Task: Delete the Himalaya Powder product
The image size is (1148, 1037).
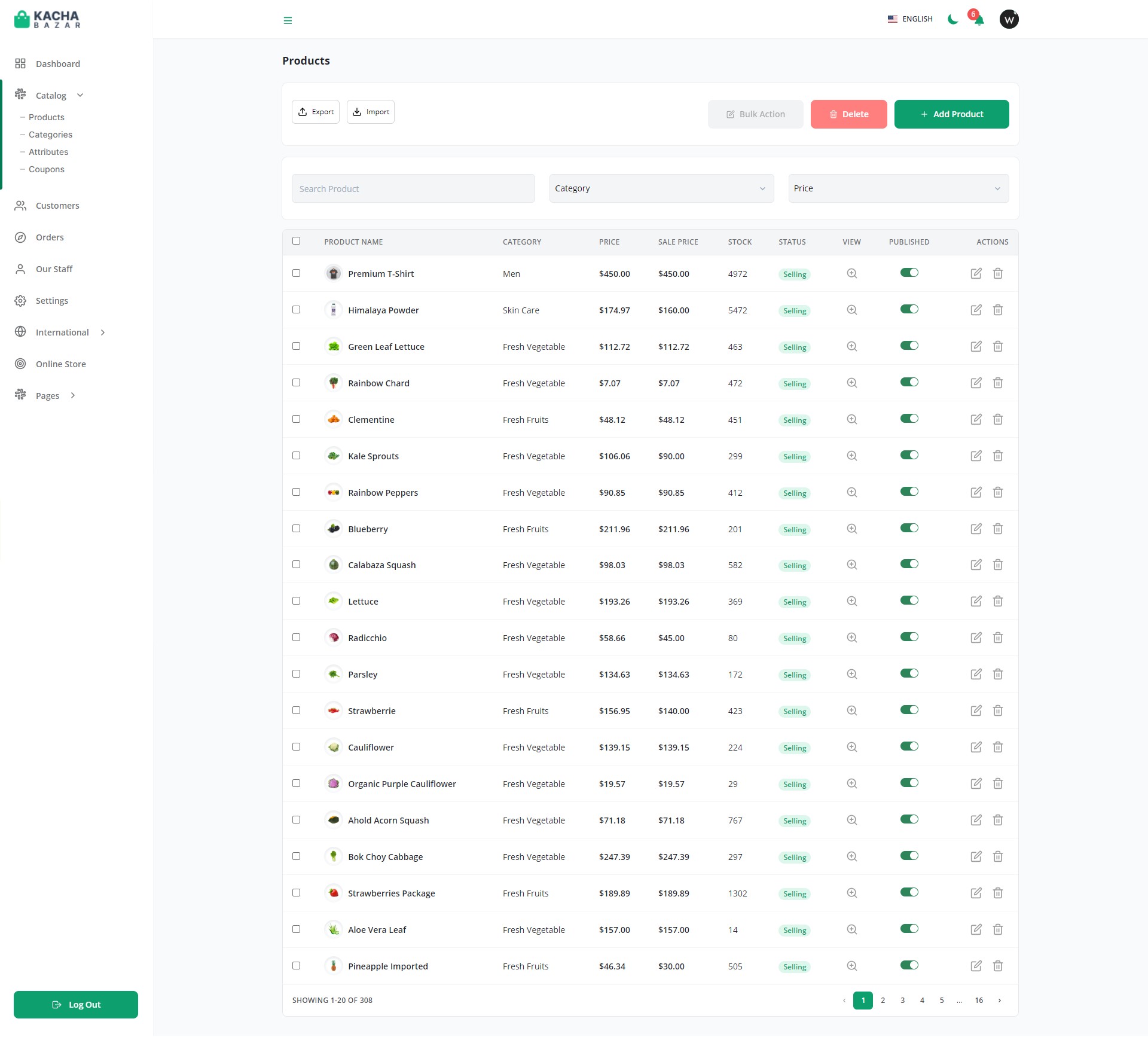Action: pos(997,310)
